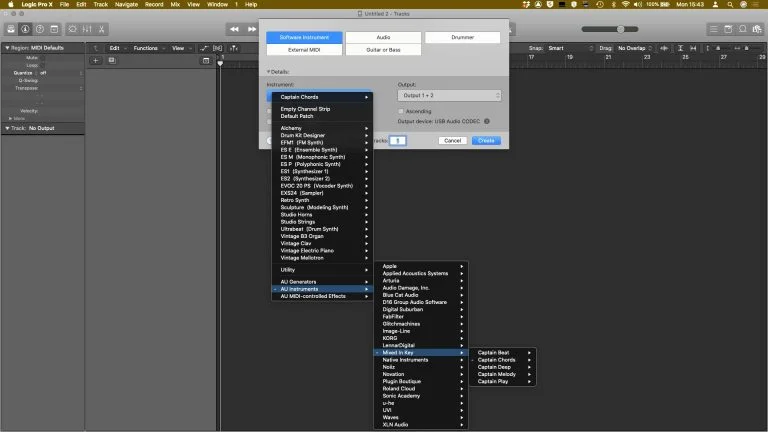This screenshot has width=768, height=432.
Task: Toggle the Flex show/hide button
Action: pyautogui.click(x=217, y=48)
